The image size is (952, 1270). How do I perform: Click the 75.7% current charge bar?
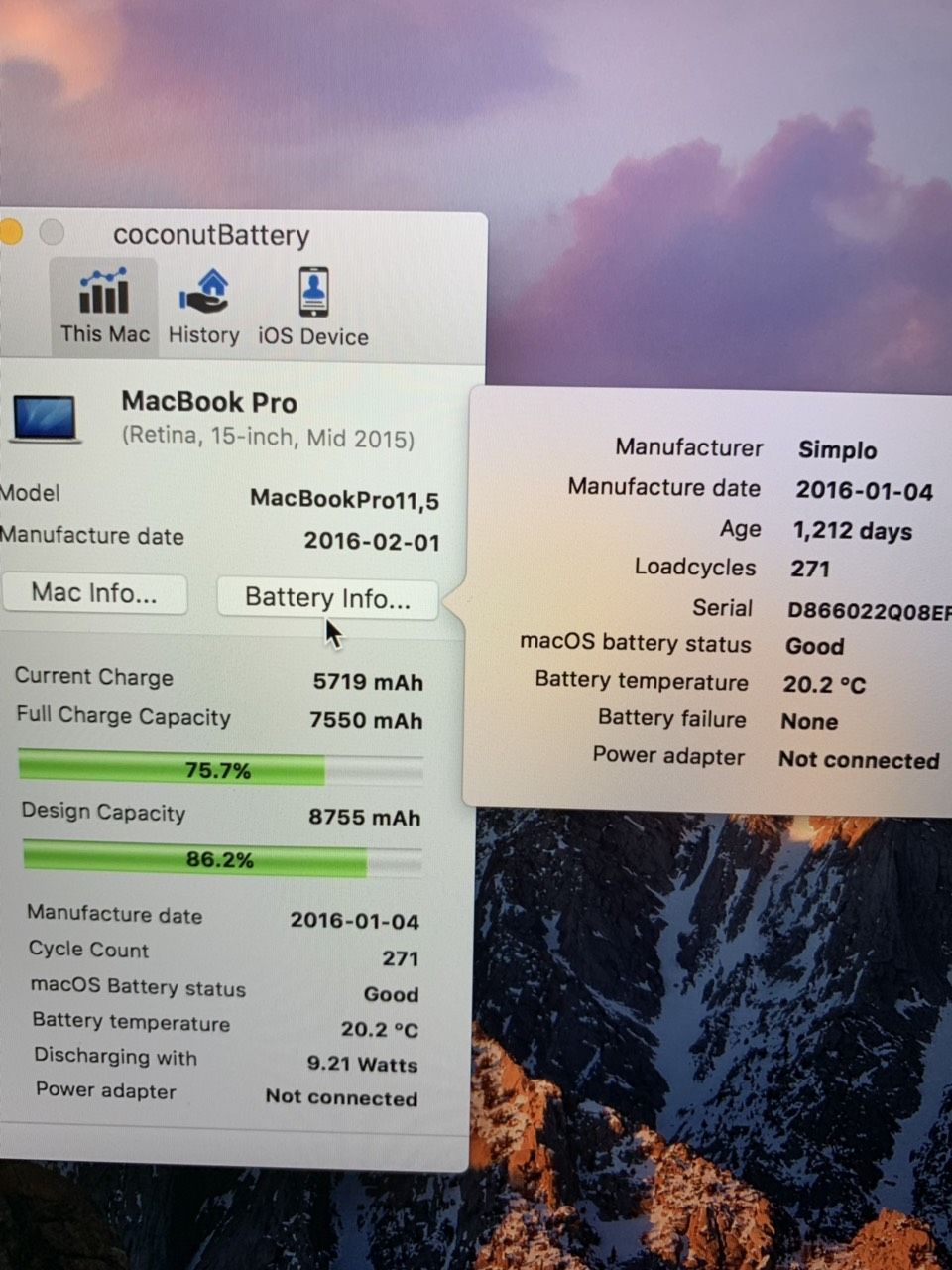tap(220, 770)
